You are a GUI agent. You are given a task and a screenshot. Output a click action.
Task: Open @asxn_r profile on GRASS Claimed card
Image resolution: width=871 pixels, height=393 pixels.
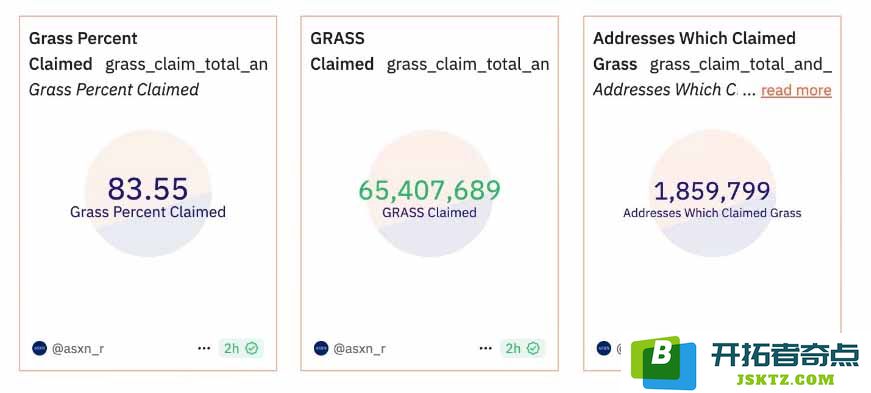(x=359, y=349)
